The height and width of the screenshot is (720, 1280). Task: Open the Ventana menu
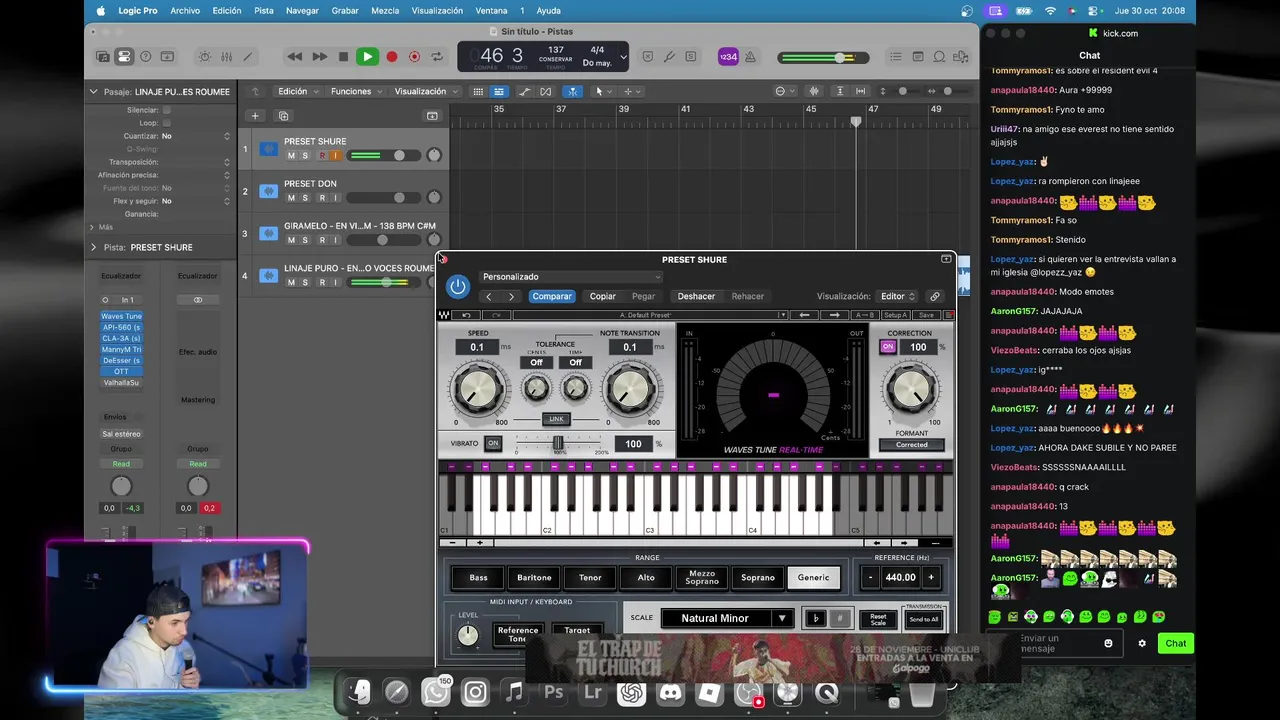tap(491, 11)
